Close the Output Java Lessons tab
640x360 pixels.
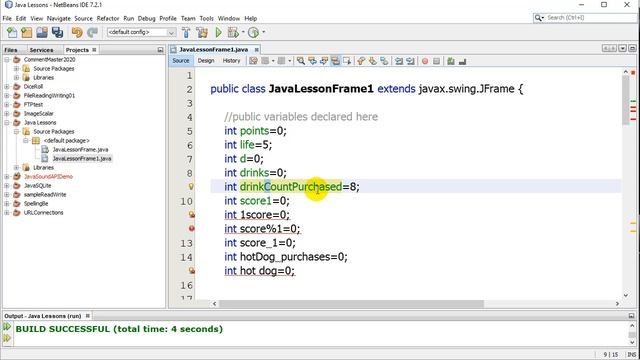click(87, 316)
